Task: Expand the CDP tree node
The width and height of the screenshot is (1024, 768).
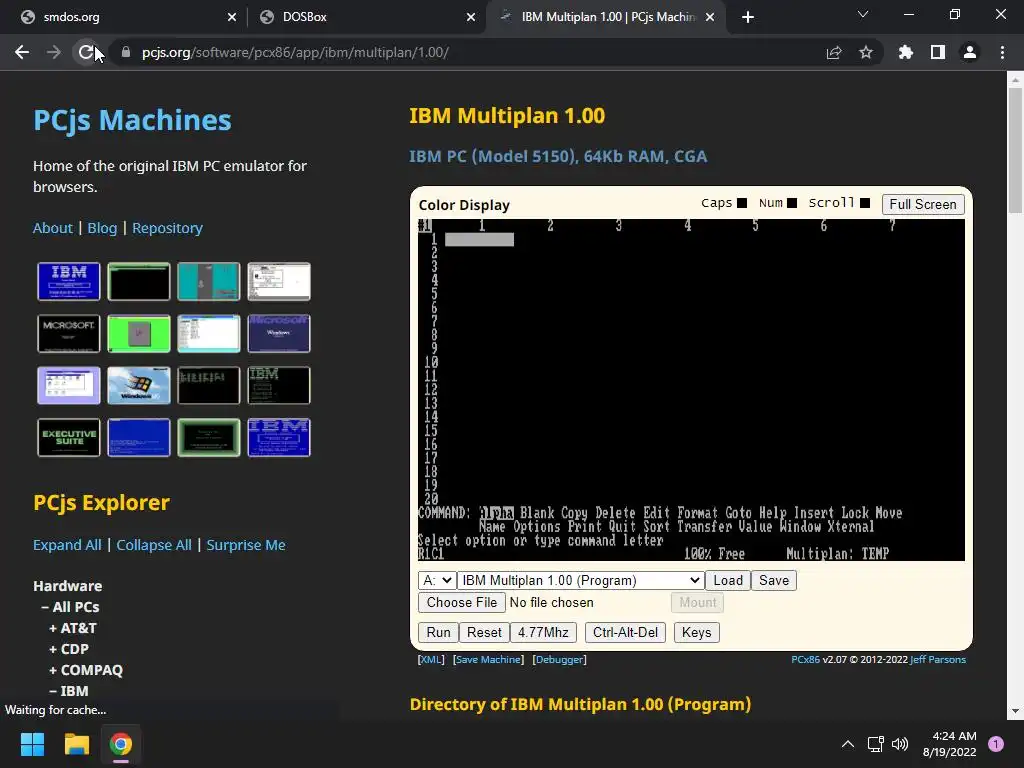Action: point(69,648)
